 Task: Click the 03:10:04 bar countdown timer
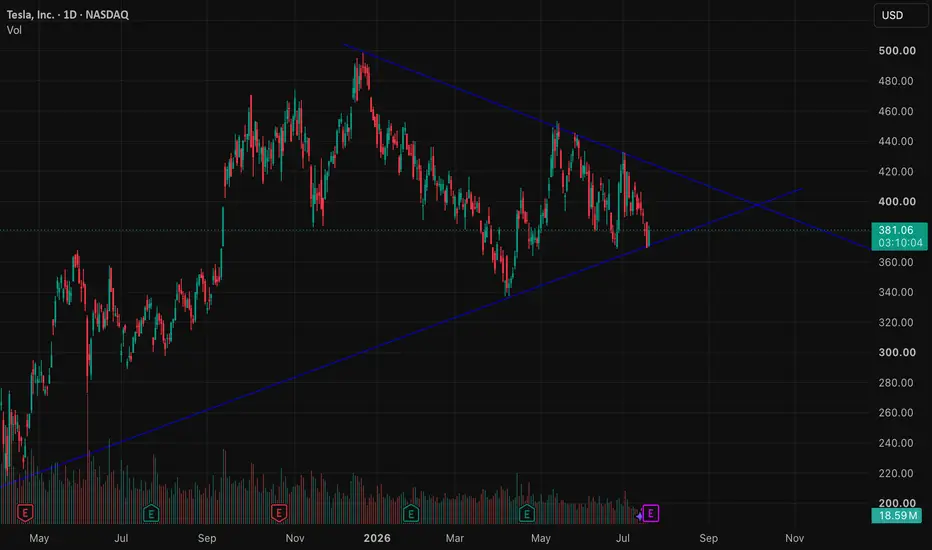point(900,243)
